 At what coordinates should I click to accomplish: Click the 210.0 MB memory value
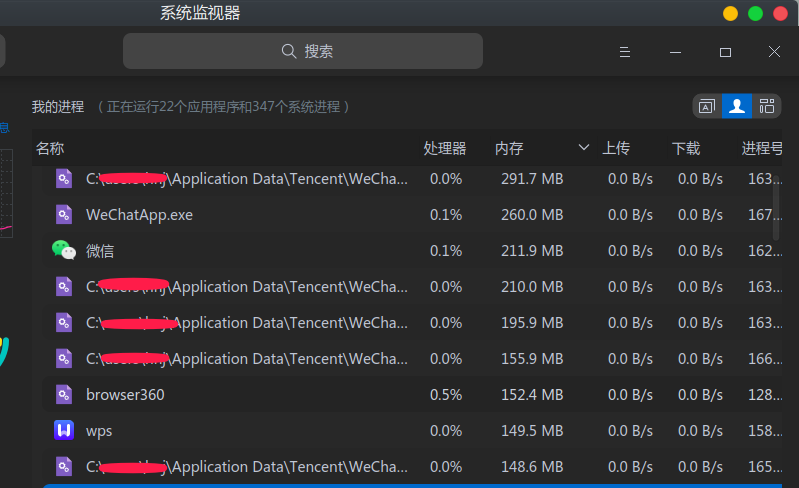coord(532,287)
